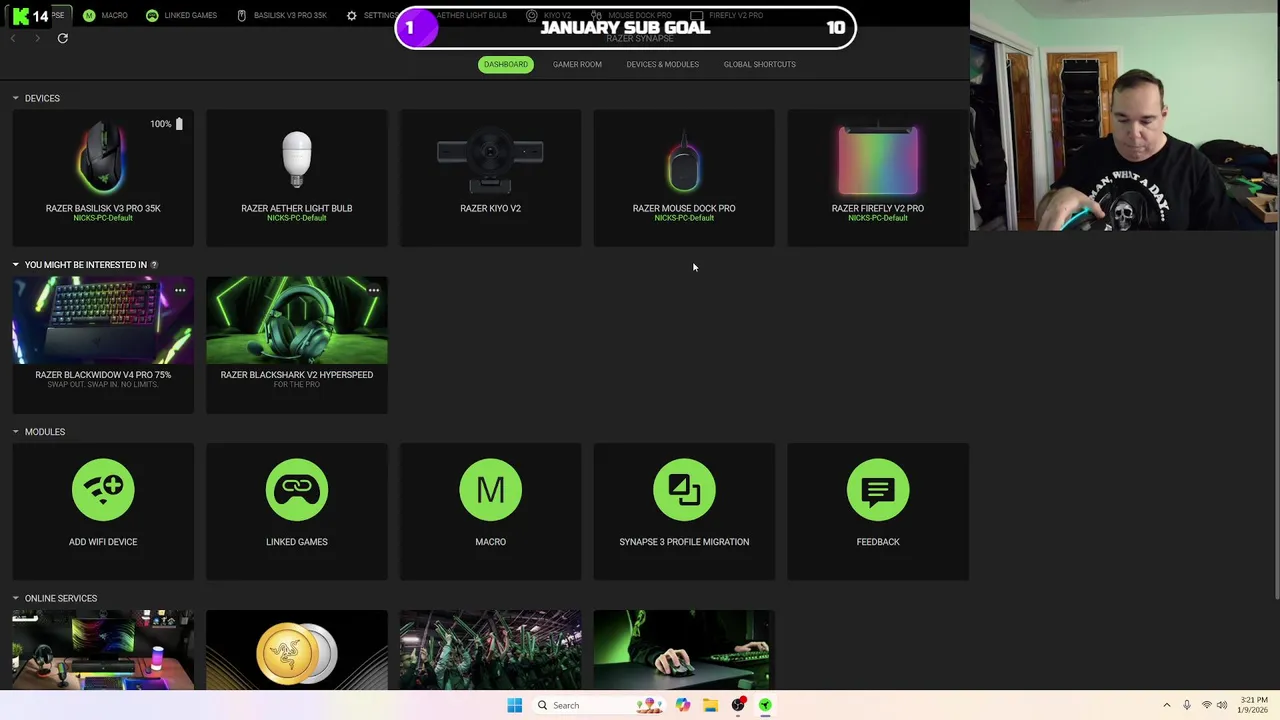Open the esports crowd online service thumbnail
Screen dimensions: 1280x720
(490, 650)
